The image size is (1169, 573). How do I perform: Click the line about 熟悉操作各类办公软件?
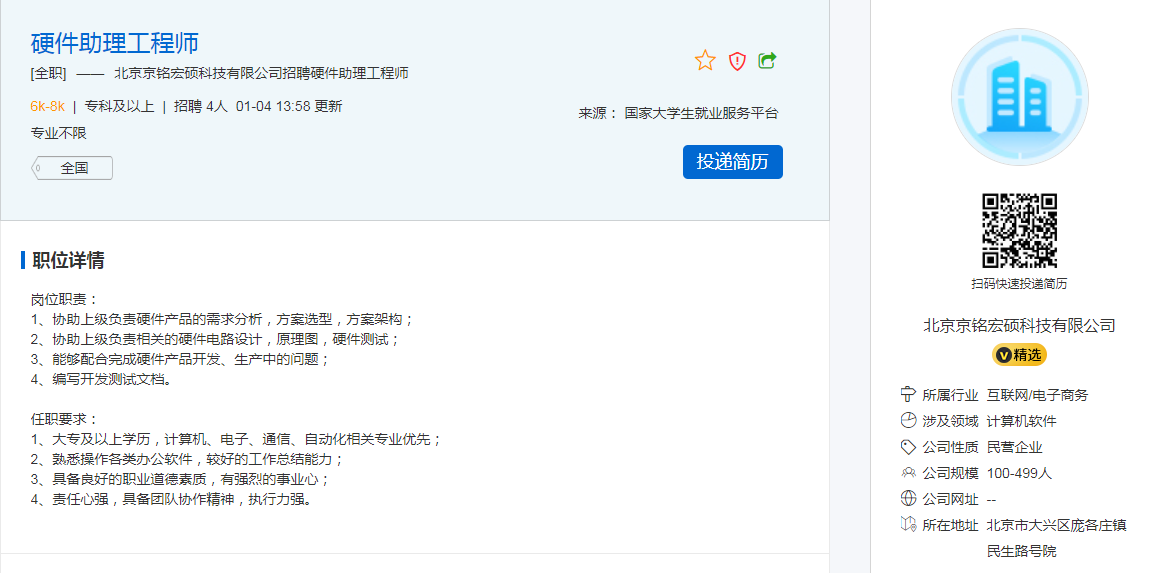187,460
